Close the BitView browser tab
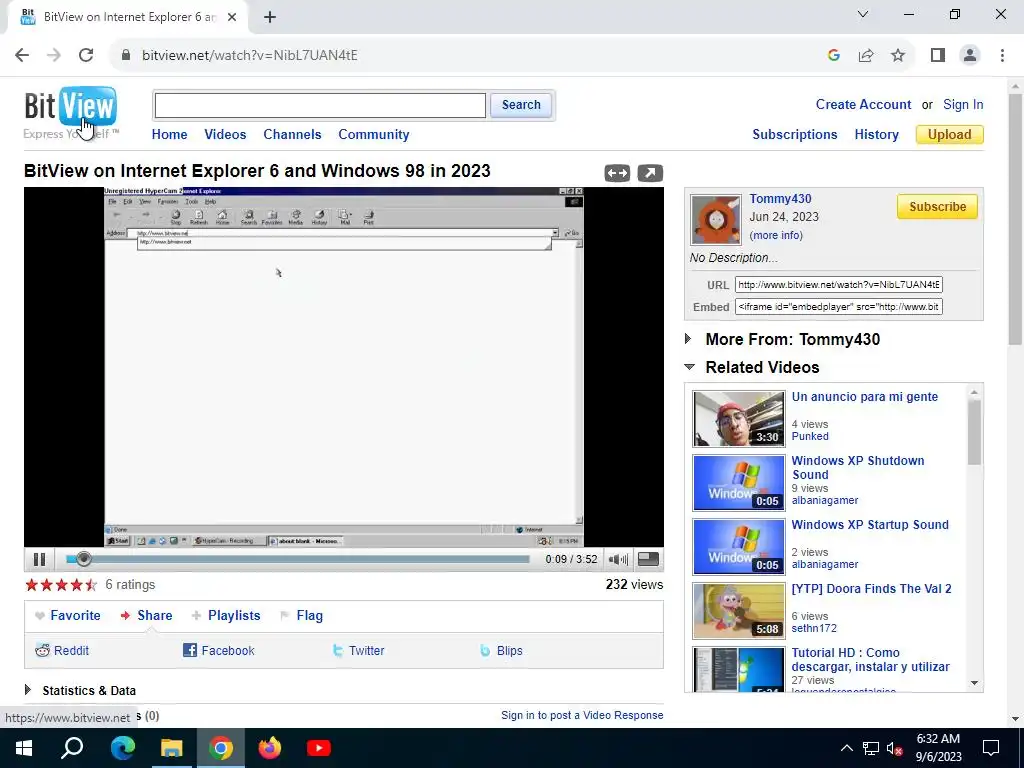The width and height of the screenshot is (1024, 768). click(x=232, y=17)
